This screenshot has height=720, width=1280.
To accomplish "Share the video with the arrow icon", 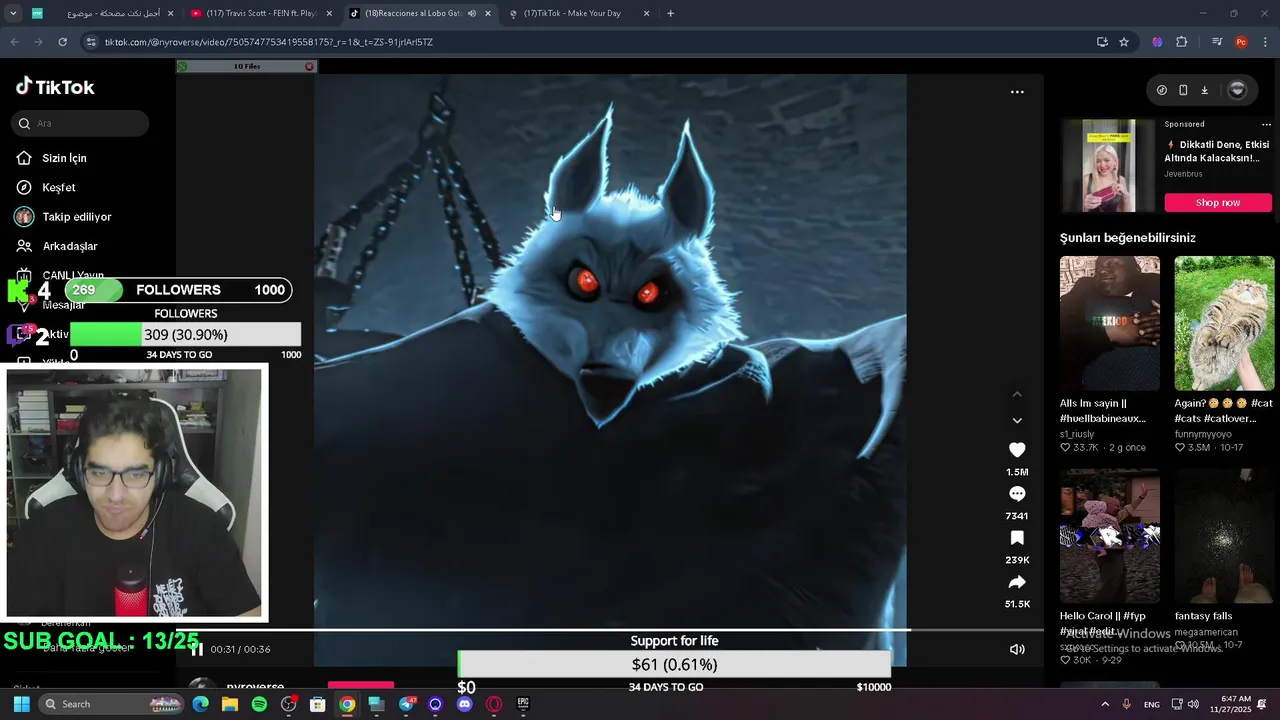I will pyautogui.click(x=1017, y=582).
